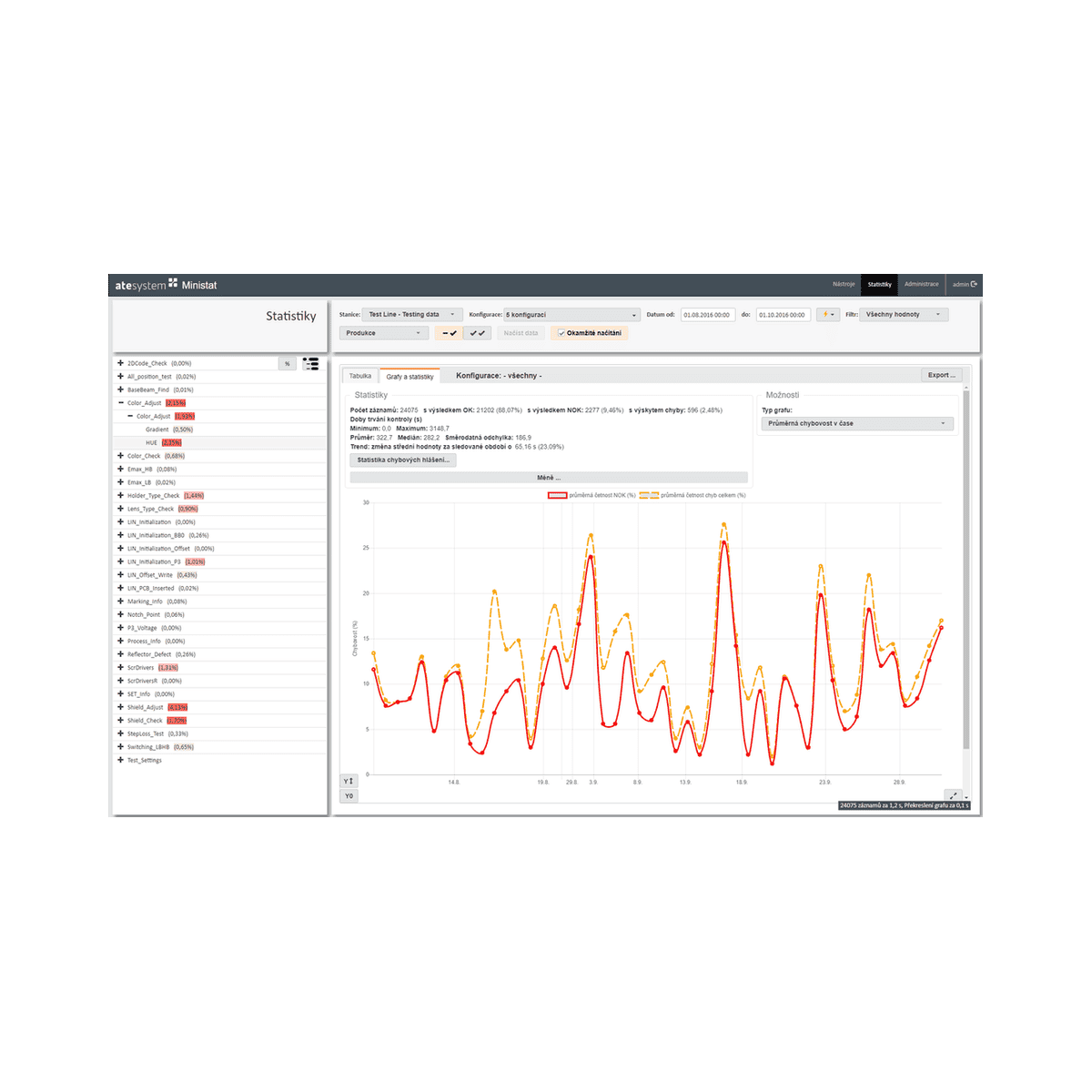1092x1092 pixels.
Task: Click the lightning quick-date dropdown icon
Action: (x=827, y=315)
